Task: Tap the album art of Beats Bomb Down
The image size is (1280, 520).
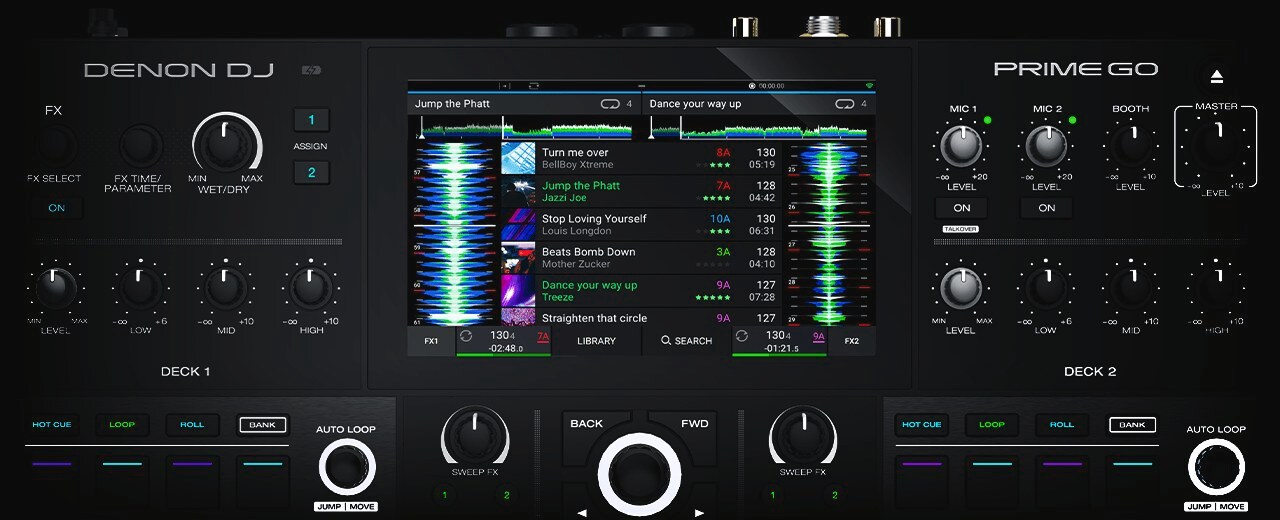Action: [x=519, y=257]
